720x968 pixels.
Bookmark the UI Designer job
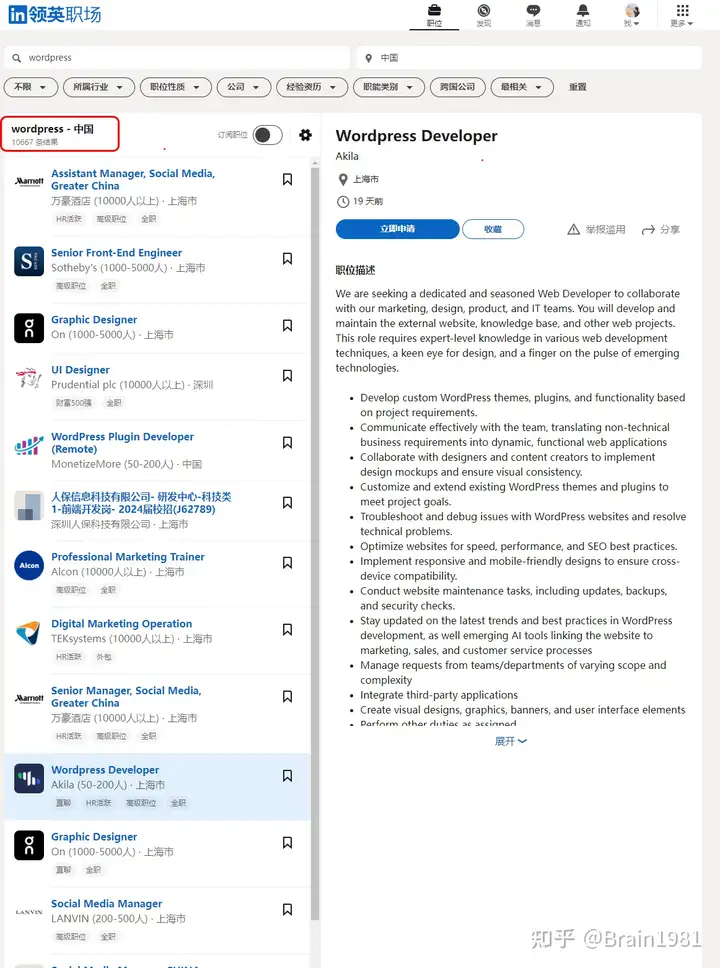pos(287,375)
